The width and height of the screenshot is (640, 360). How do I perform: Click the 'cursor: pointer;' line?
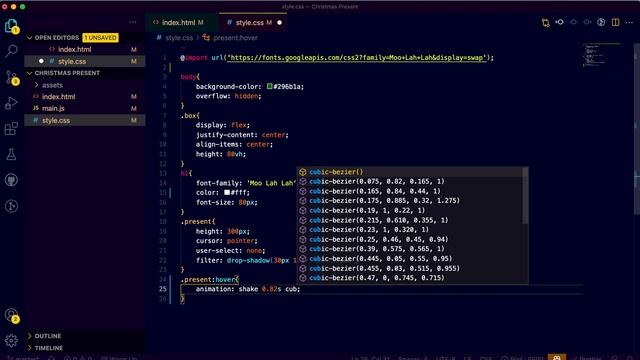(x=227, y=241)
